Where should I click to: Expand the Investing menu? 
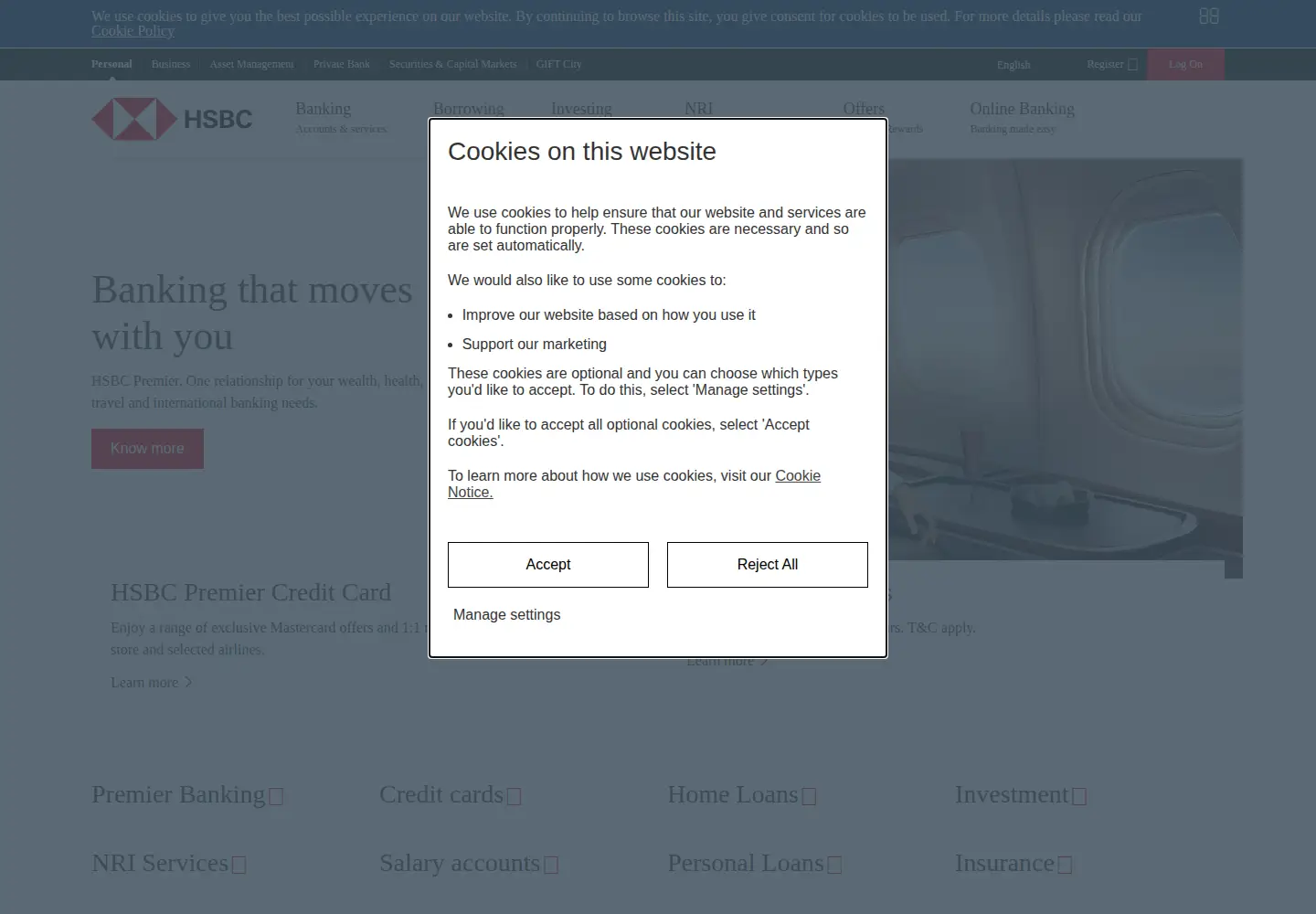(x=581, y=109)
